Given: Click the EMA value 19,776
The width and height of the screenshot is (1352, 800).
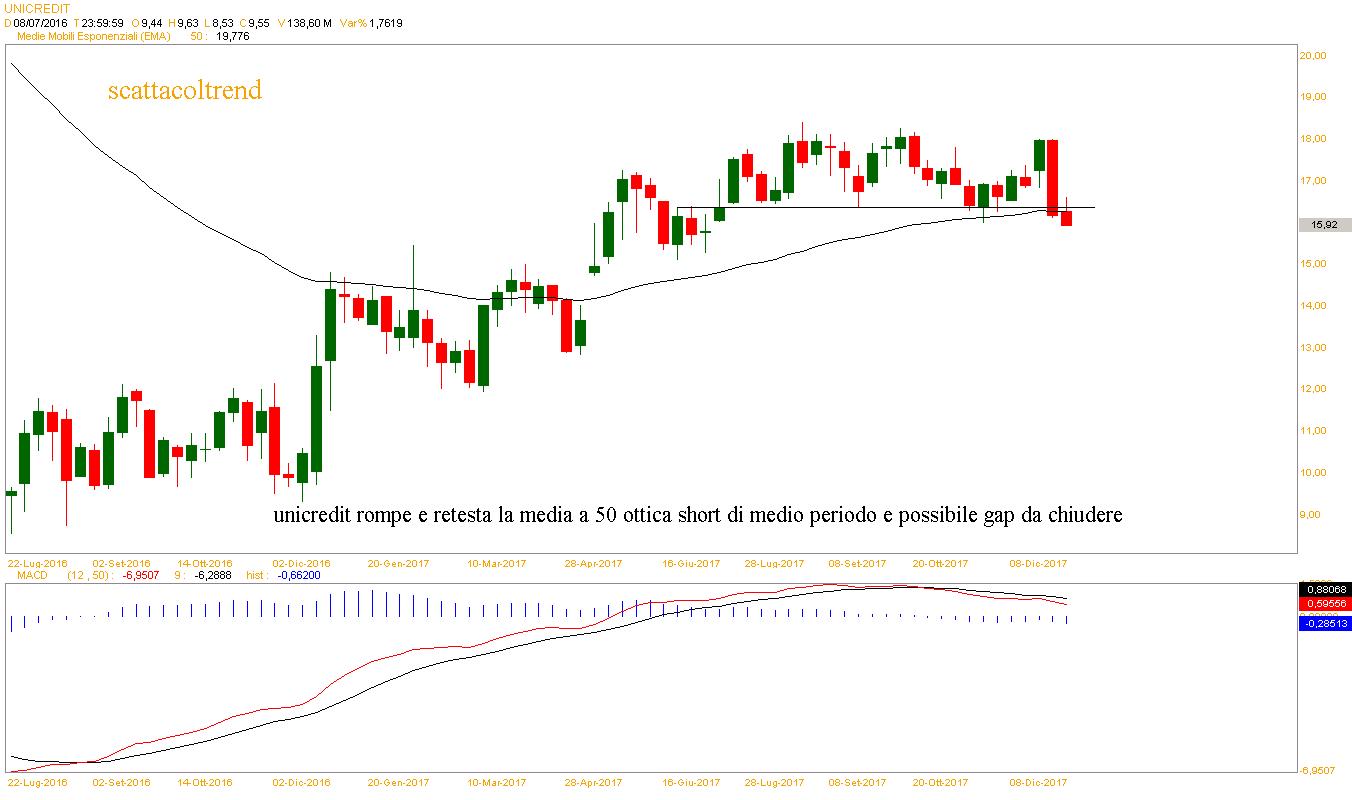Looking at the screenshot, I should coord(233,36).
